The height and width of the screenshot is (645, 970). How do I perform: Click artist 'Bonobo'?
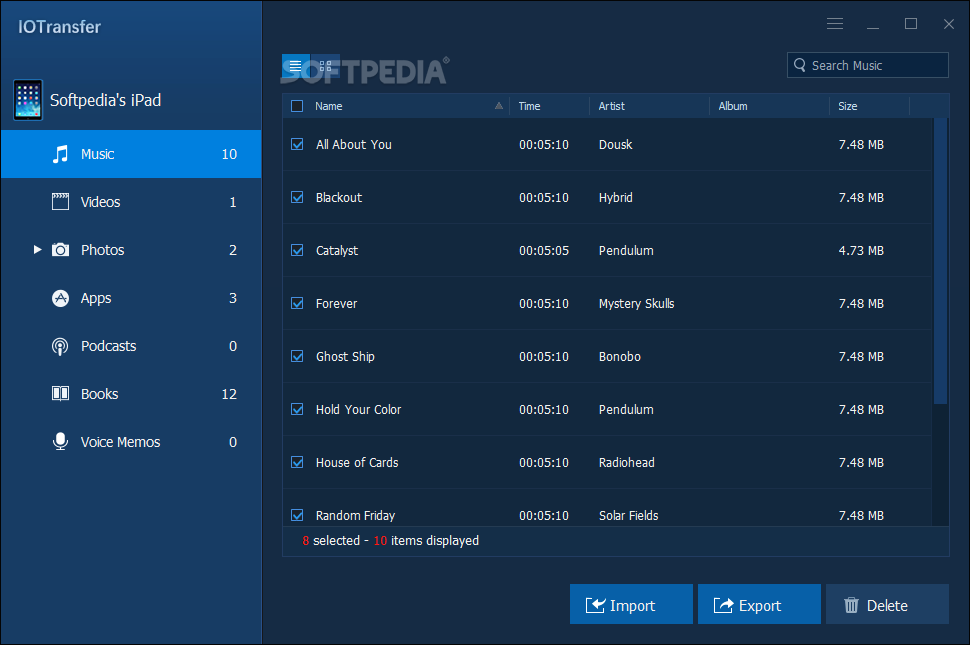point(620,357)
